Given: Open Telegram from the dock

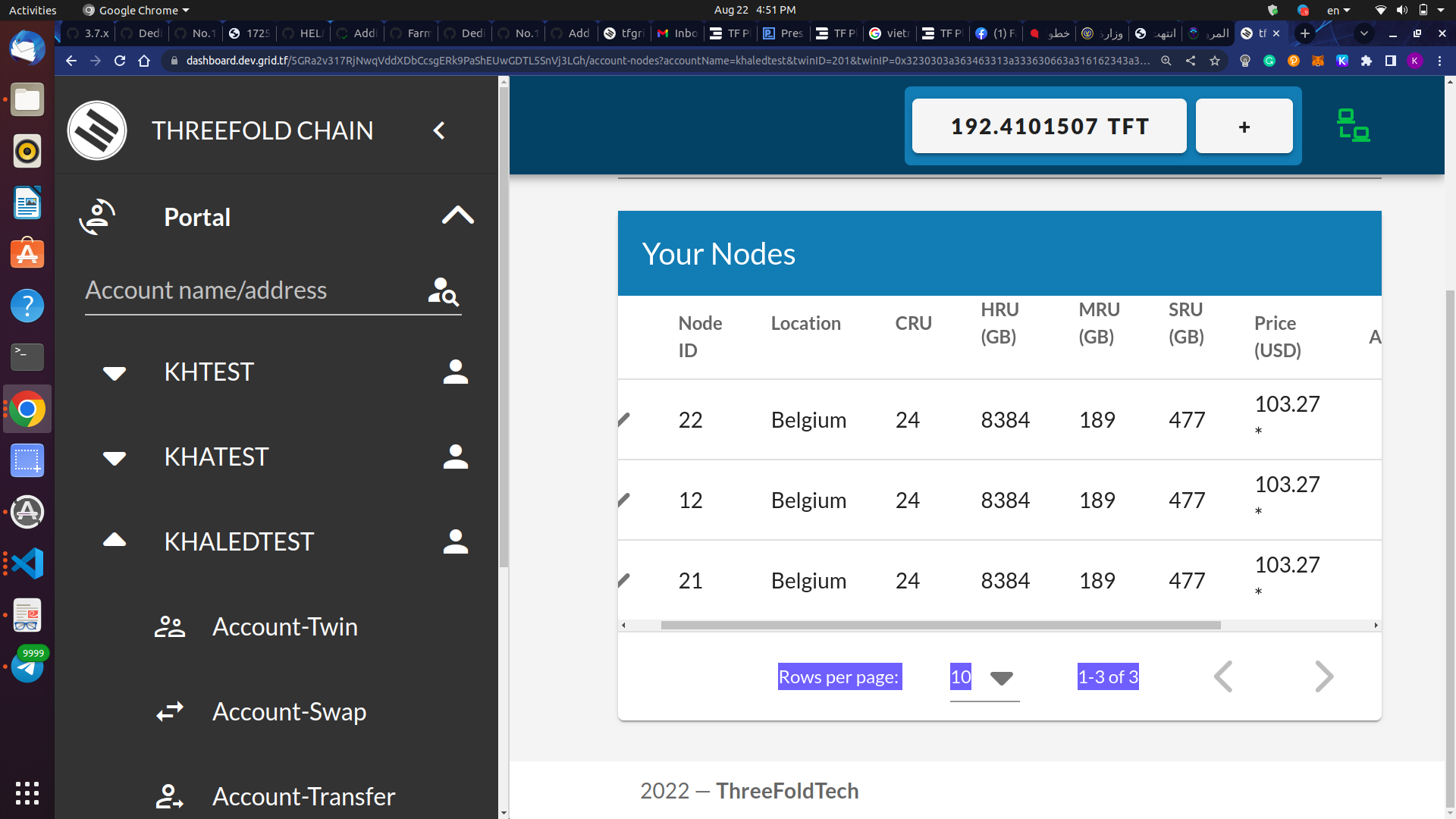Looking at the screenshot, I should point(27,666).
